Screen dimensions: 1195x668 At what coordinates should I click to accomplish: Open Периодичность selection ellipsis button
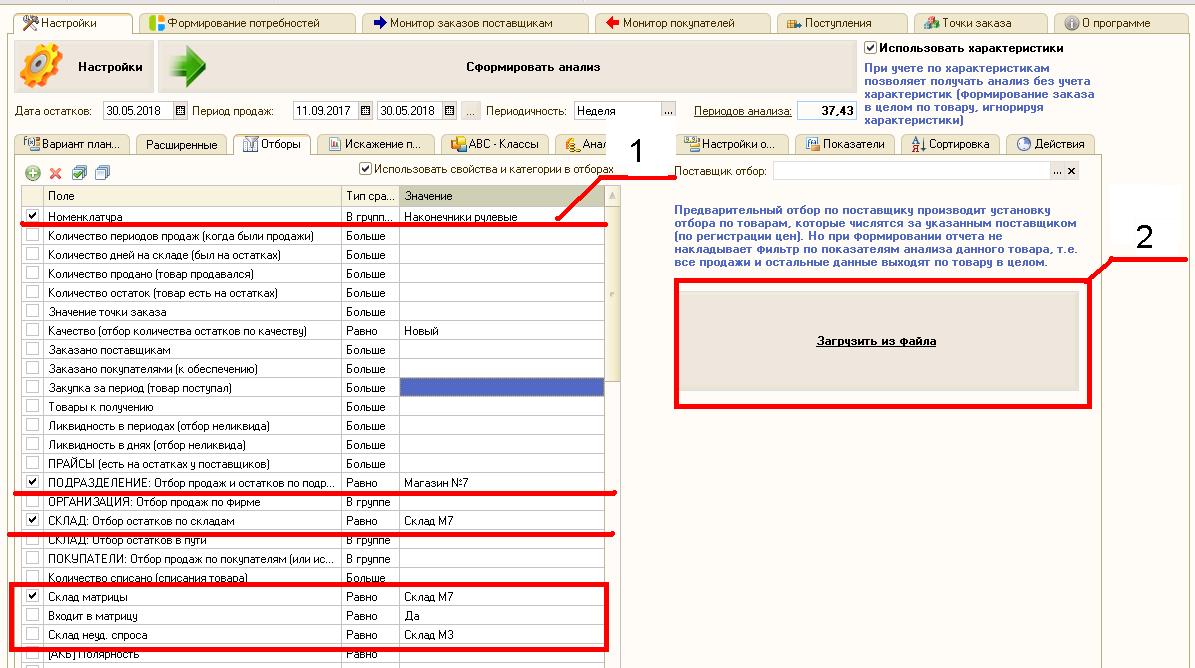[x=669, y=111]
